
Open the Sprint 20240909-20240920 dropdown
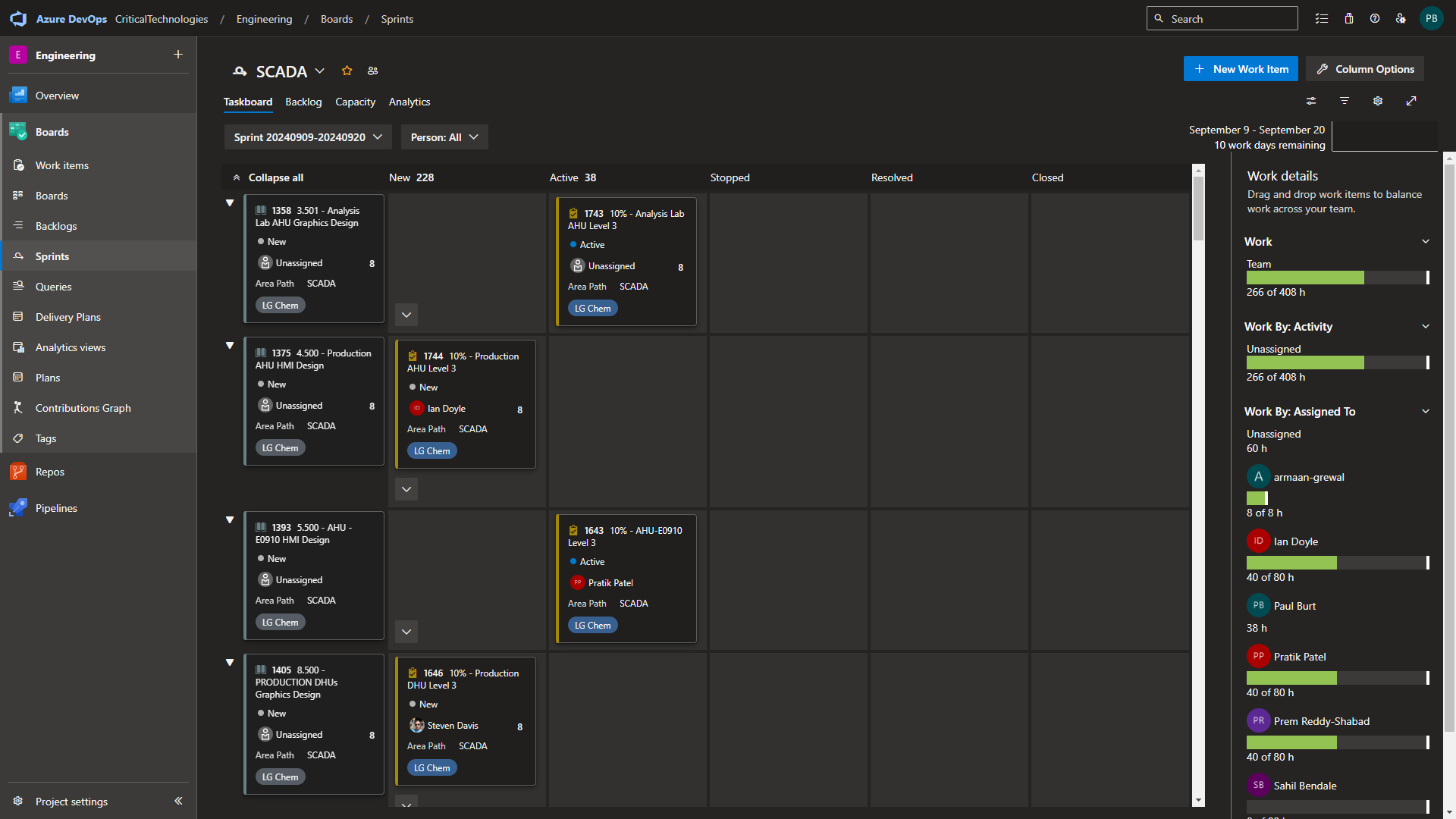308,137
